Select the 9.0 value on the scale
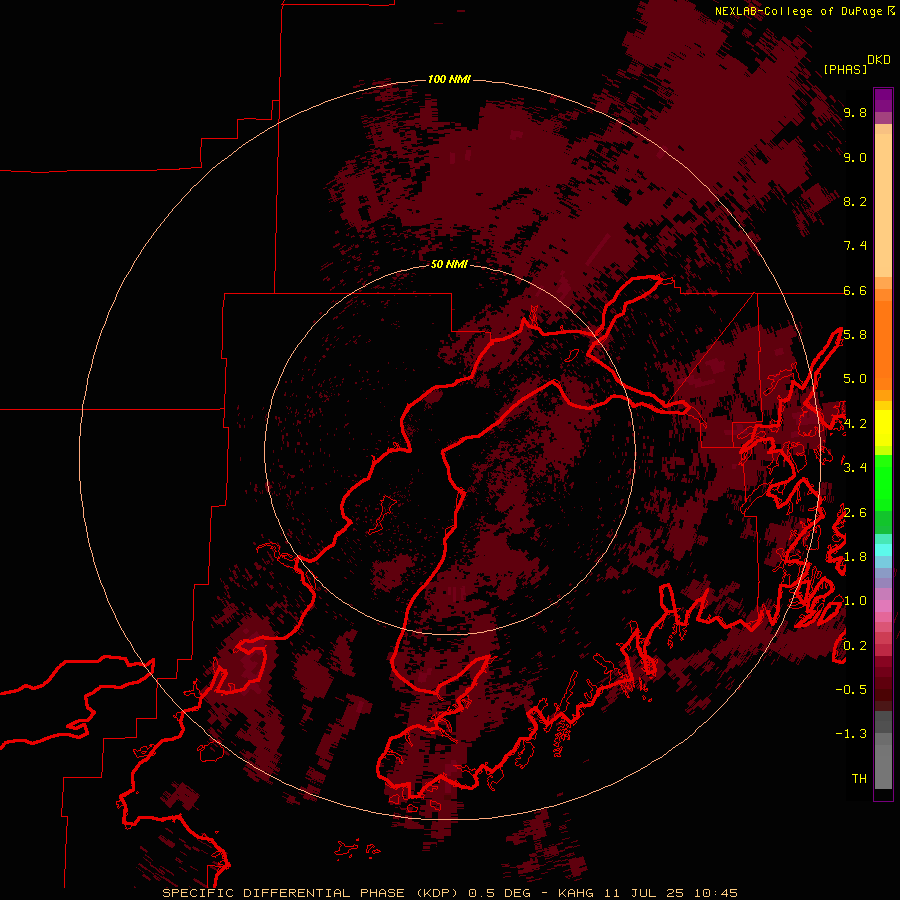This screenshot has width=900, height=900. [855, 157]
